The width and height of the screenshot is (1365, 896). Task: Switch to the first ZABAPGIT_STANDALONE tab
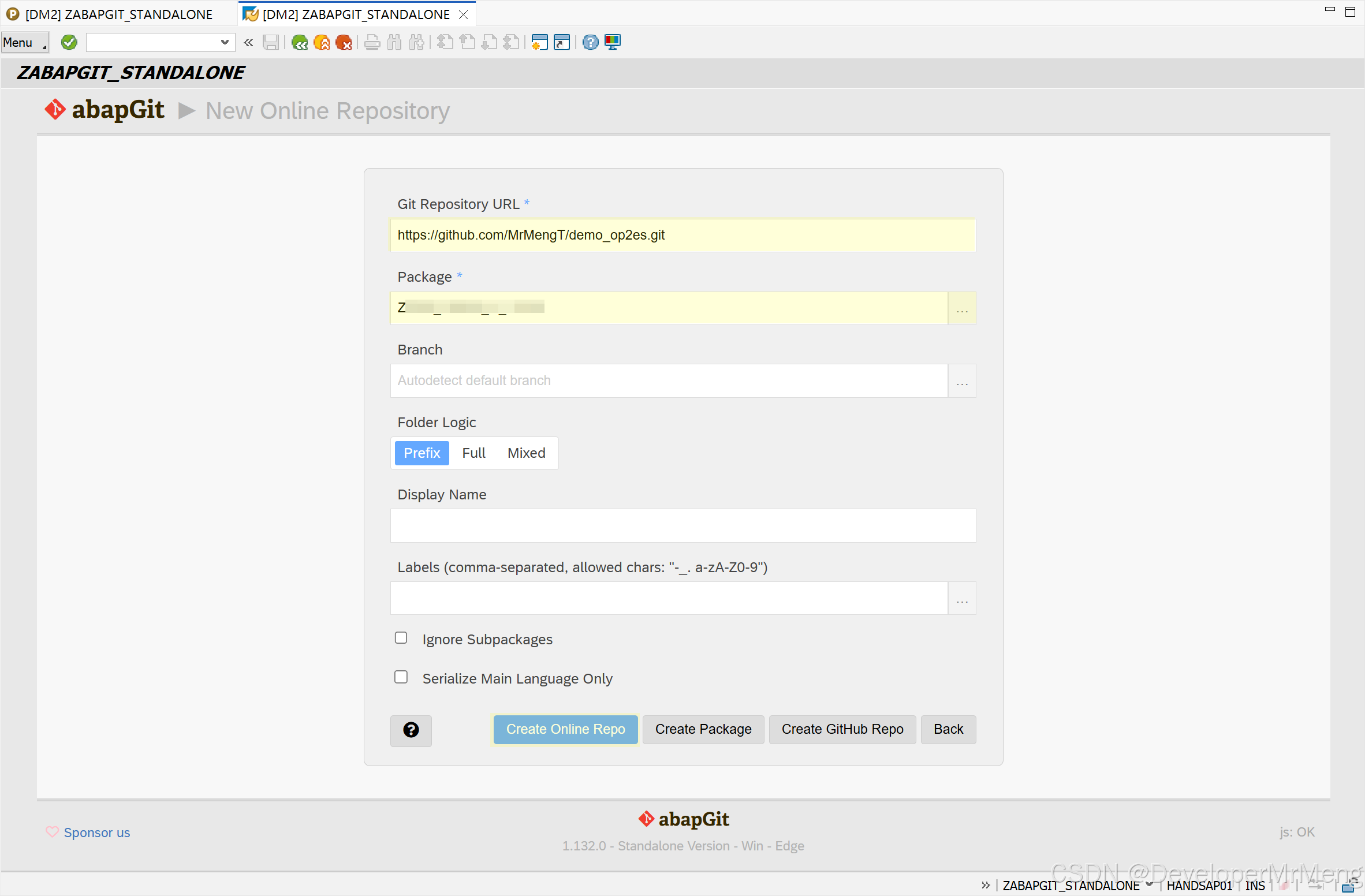tap(118, 14)
